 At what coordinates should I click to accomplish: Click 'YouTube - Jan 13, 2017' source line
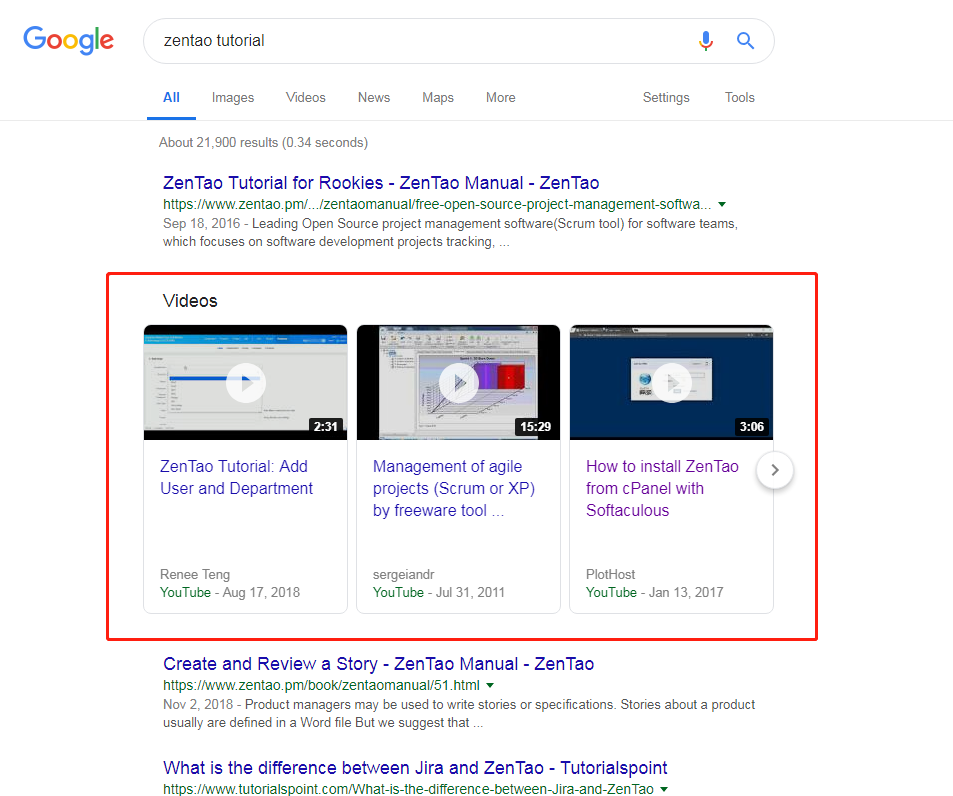point(655,592)
